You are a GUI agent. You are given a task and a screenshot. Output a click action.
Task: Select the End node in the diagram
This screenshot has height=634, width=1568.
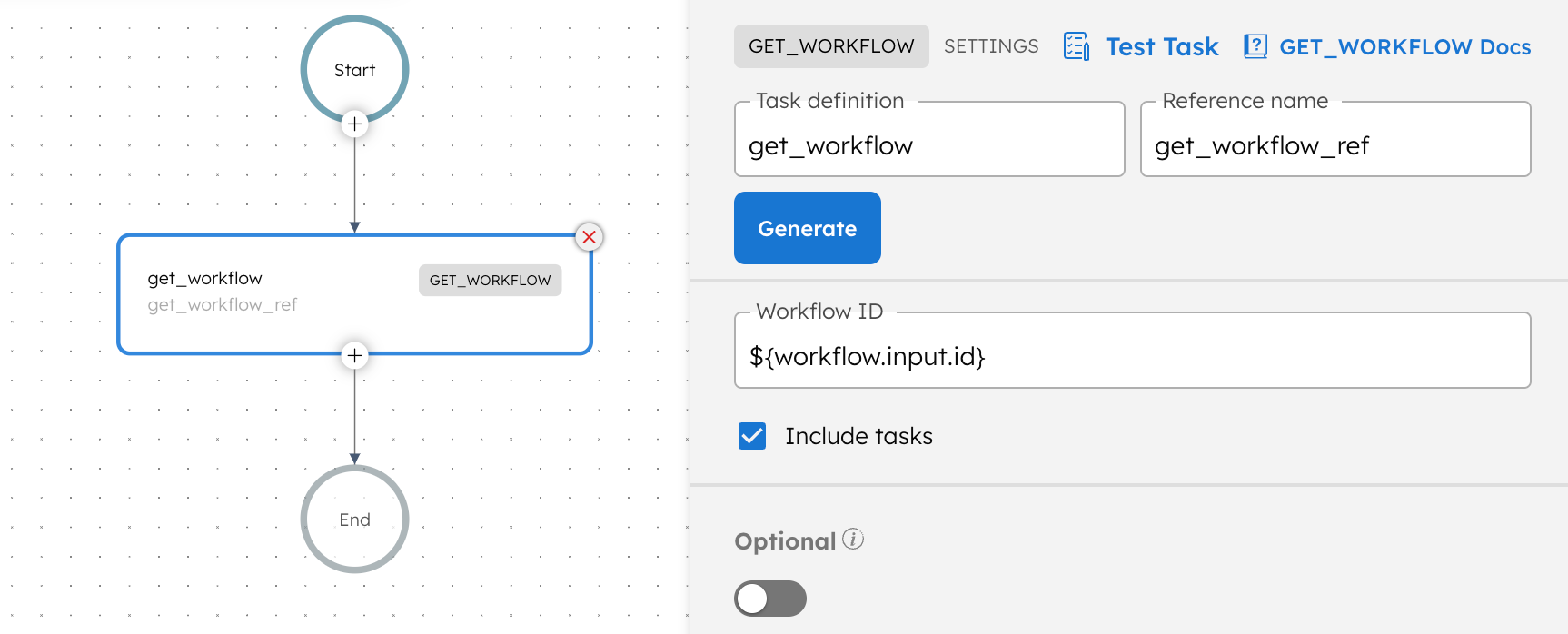(354, 520)
